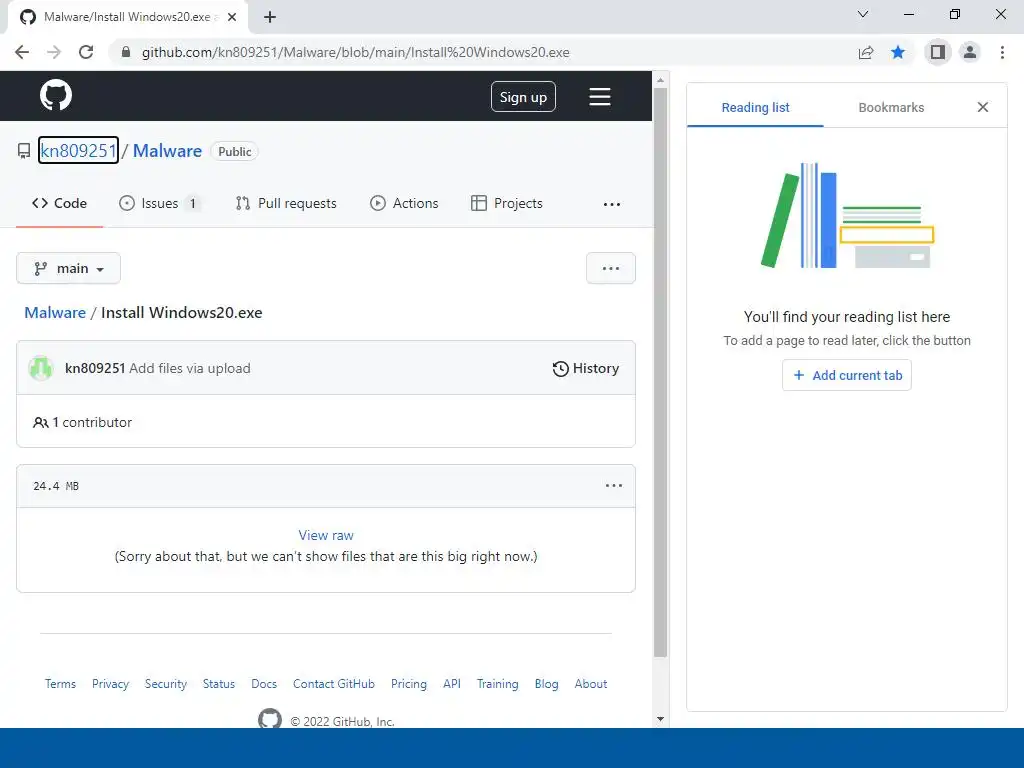
Task: Click the footer GitHub logo icon
Action: pos(270,718)
